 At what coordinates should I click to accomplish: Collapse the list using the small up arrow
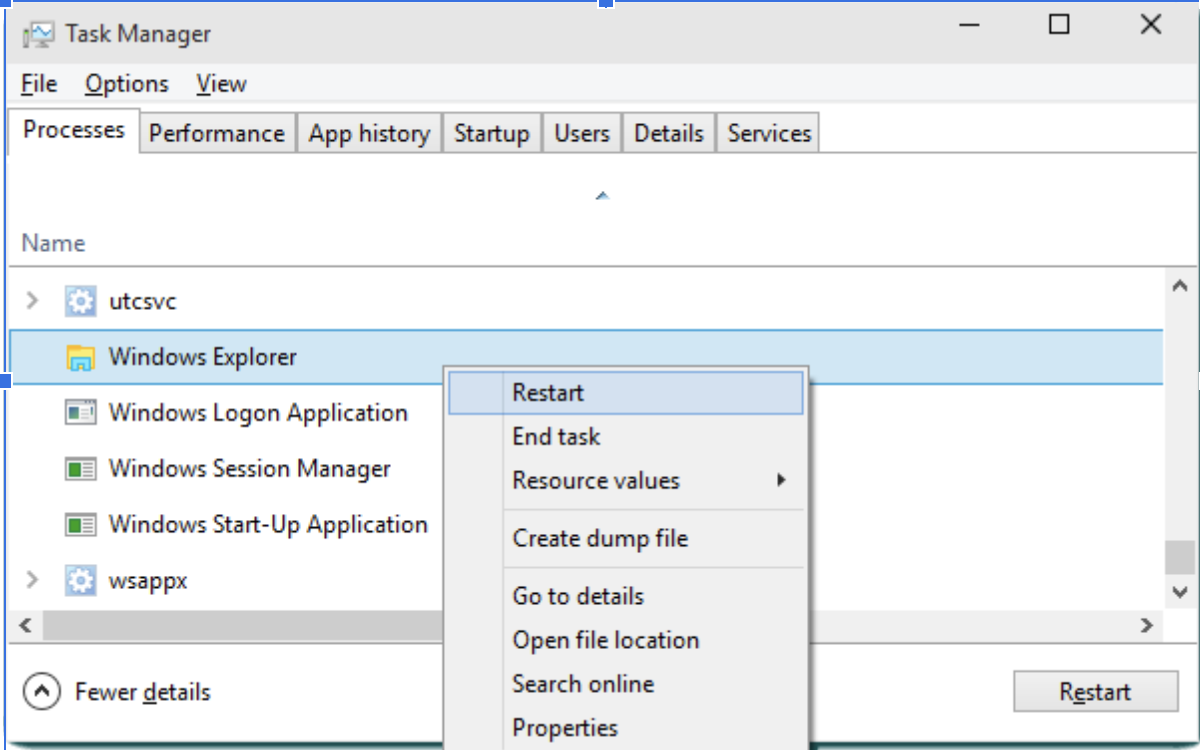602,194
